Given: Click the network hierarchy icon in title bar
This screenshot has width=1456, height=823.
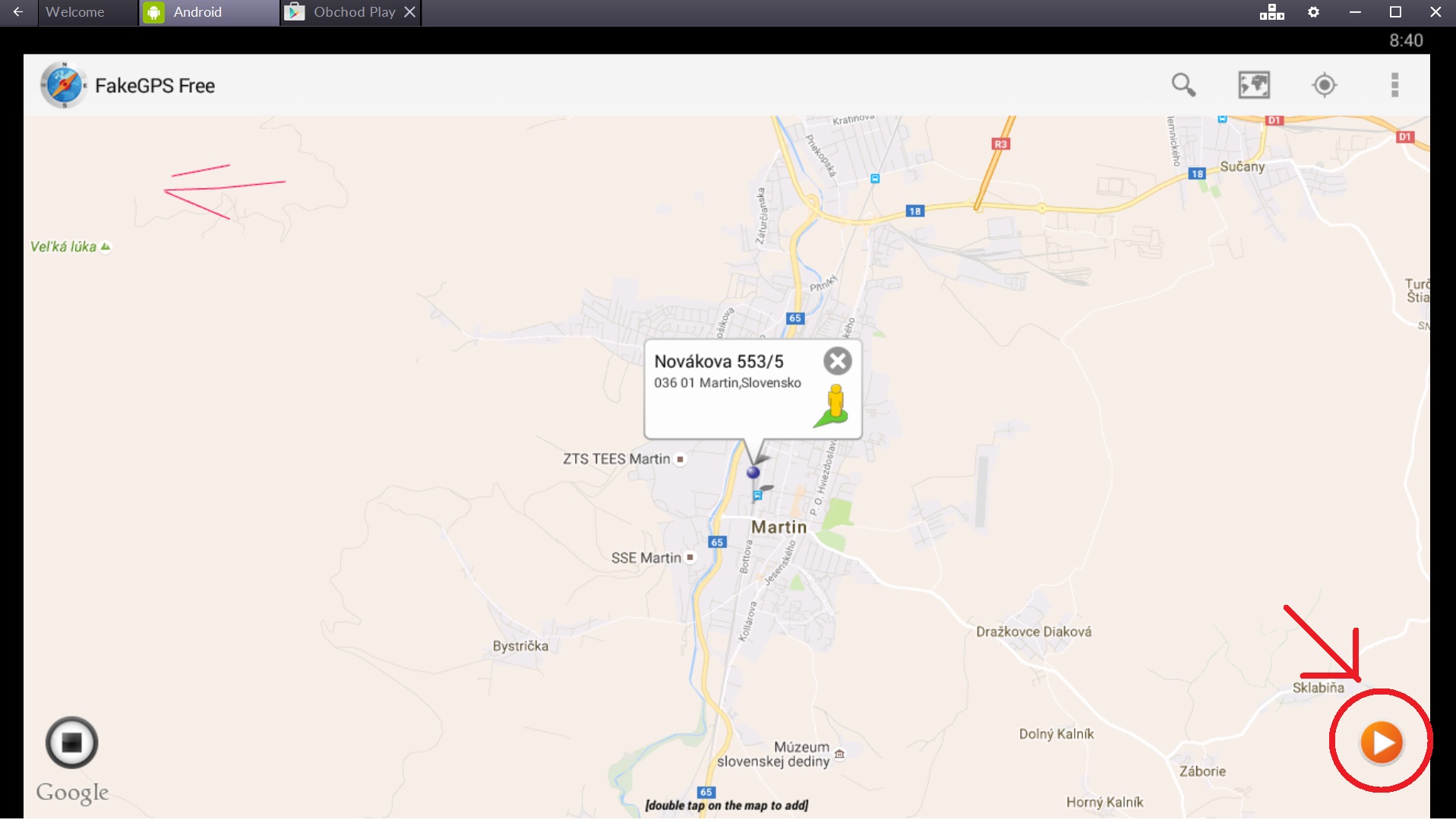Looking at the screenshot, I should [1271, 12].
